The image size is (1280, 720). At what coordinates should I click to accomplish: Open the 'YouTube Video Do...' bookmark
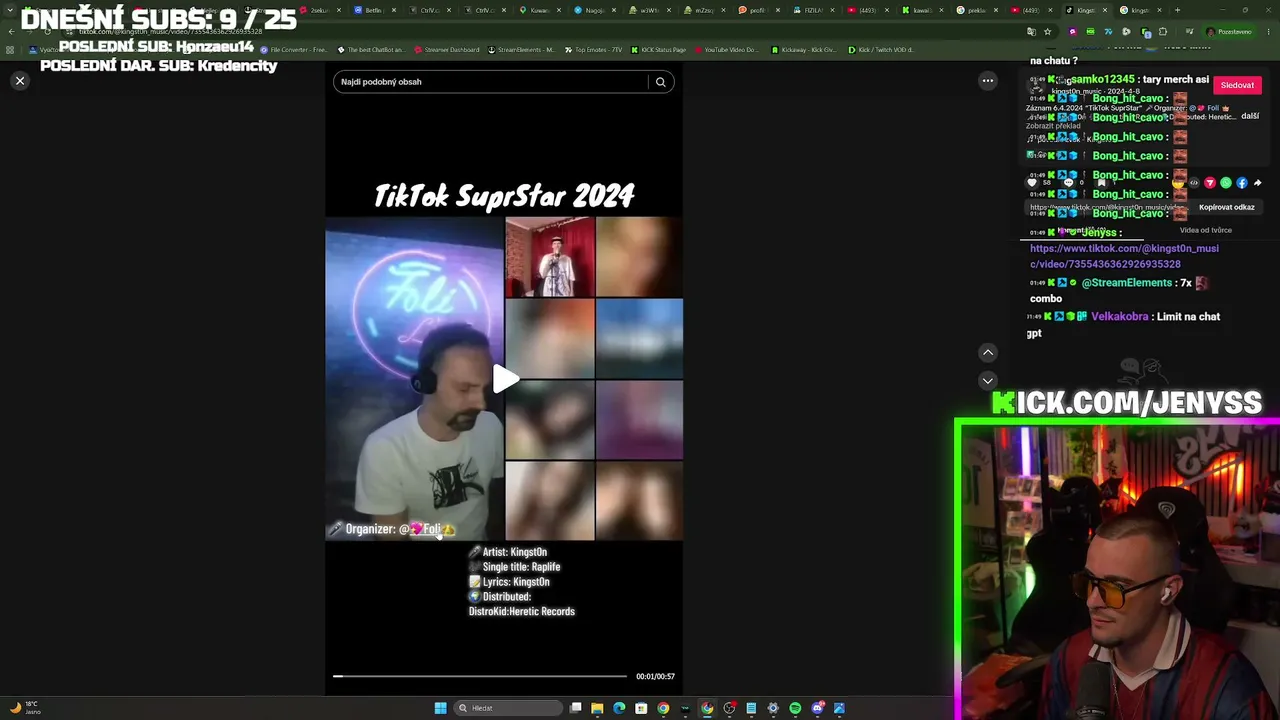726,49
